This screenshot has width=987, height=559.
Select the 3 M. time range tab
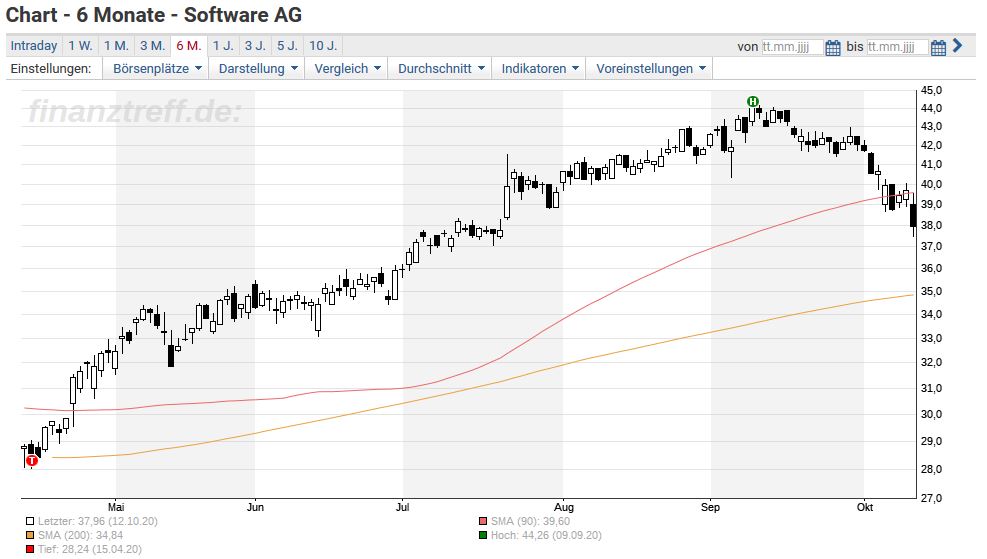[x=152, y=46]
